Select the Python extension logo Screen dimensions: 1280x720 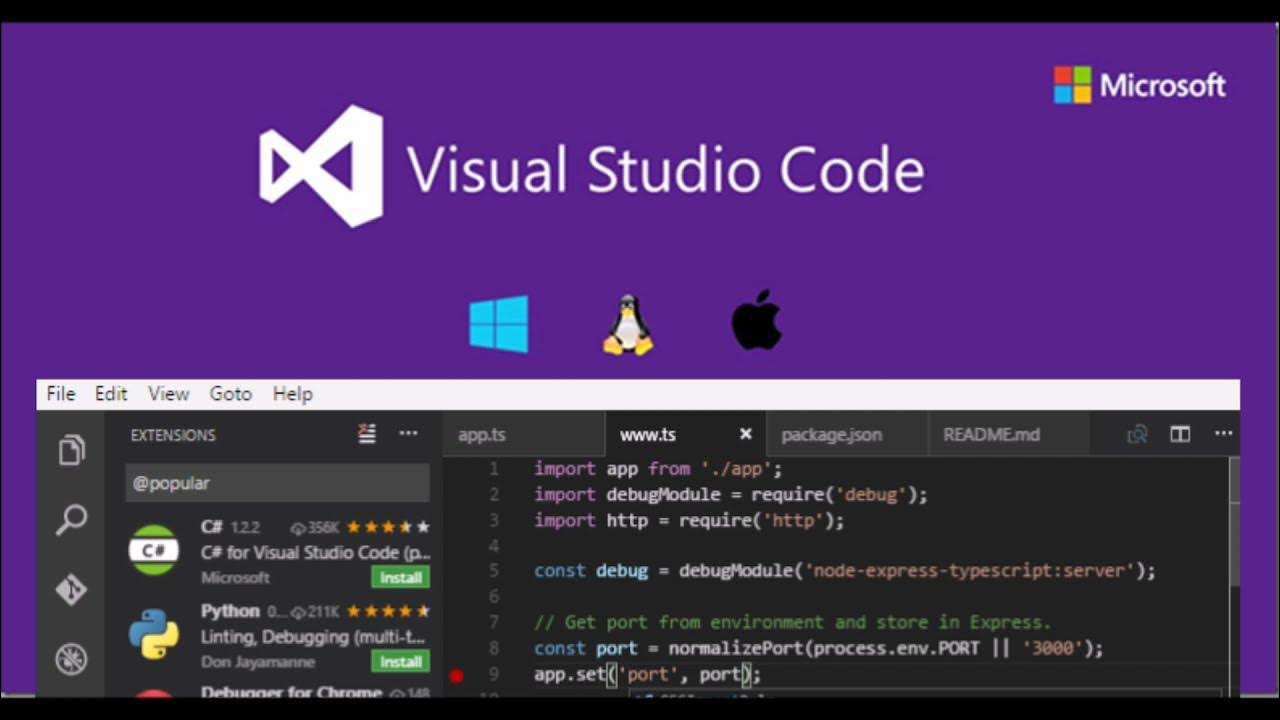[154, 634]
